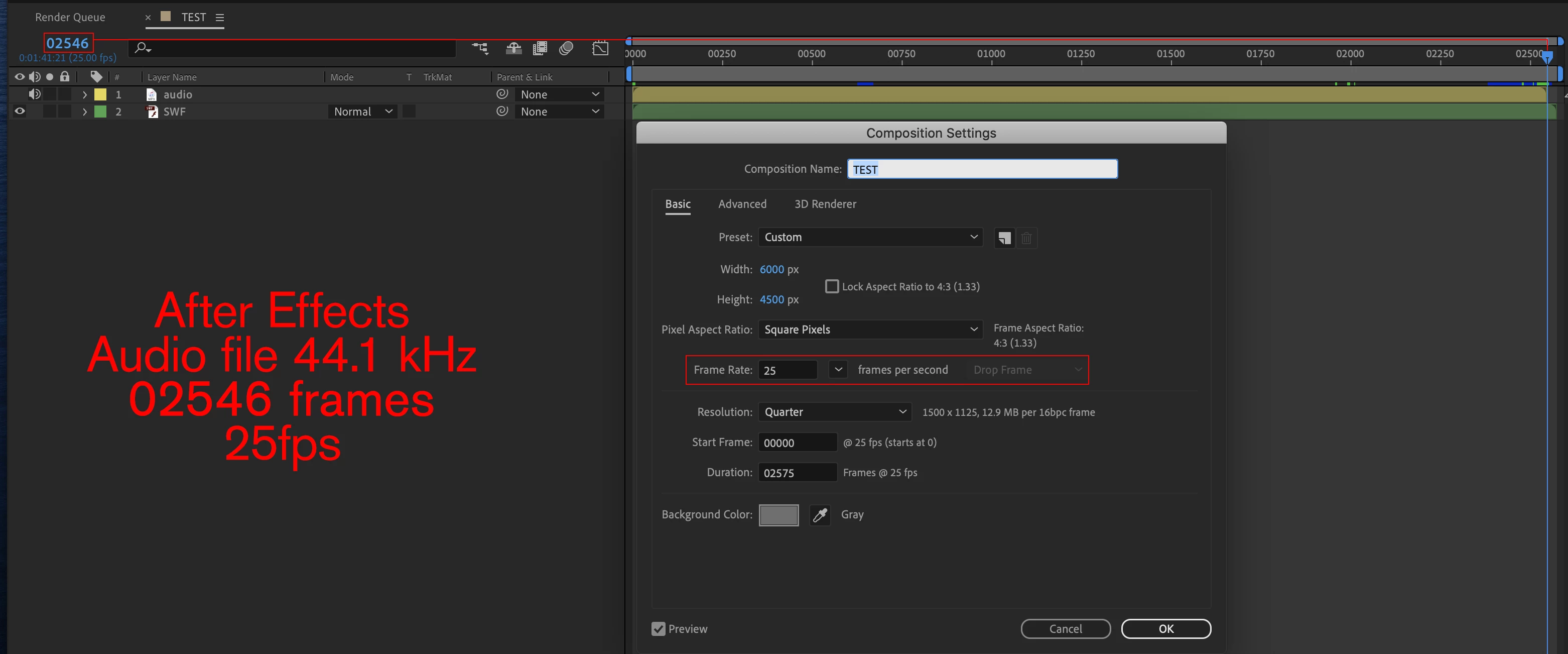Screen dimensions: 1568x654
Task: Toggle the Preview checkbox
Action: point(658,629)
